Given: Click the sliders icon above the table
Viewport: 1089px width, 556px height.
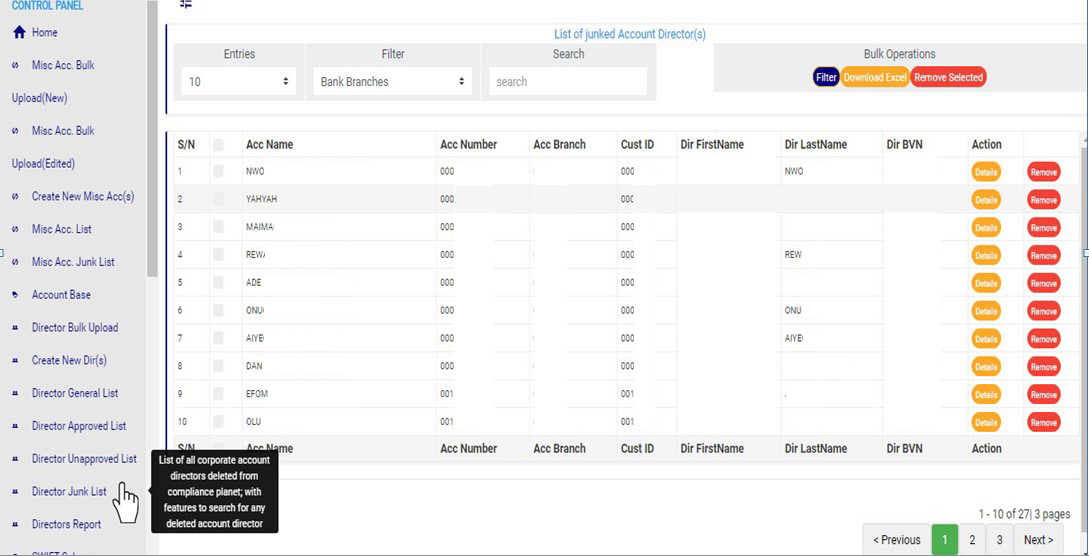Looking at the screenshot, I should 186,4.
